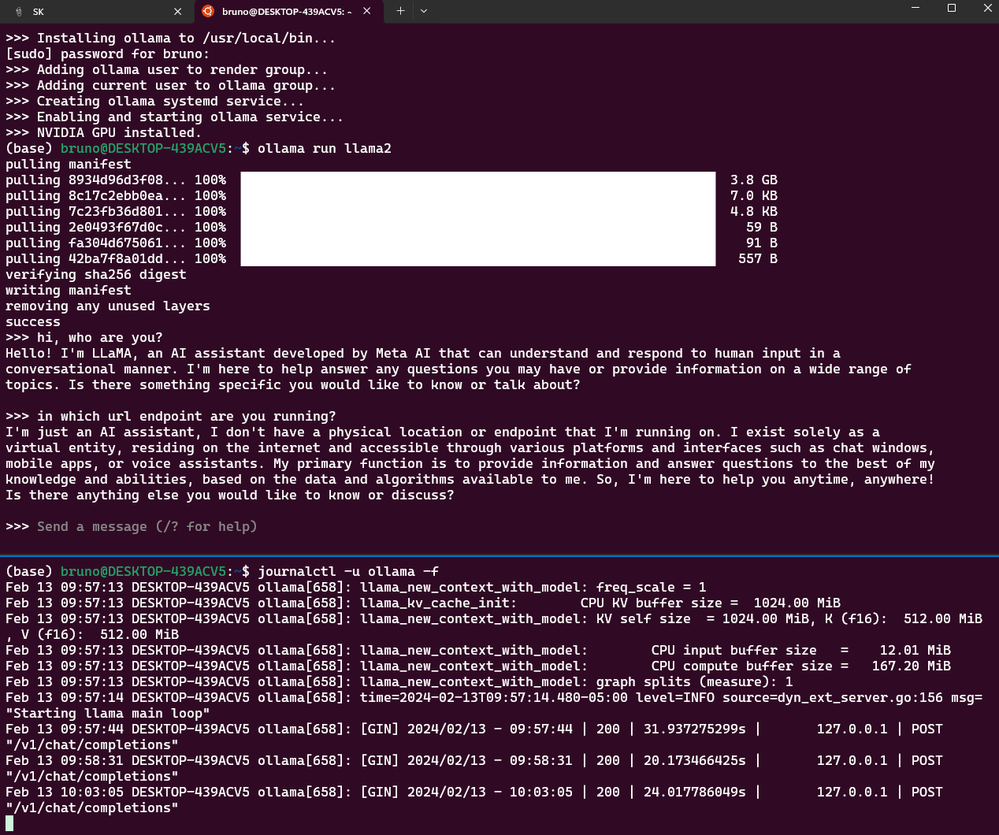
Task: Close the bruno@DESKTOP-439ACV5 tab
Action: (x=367, y=11)
